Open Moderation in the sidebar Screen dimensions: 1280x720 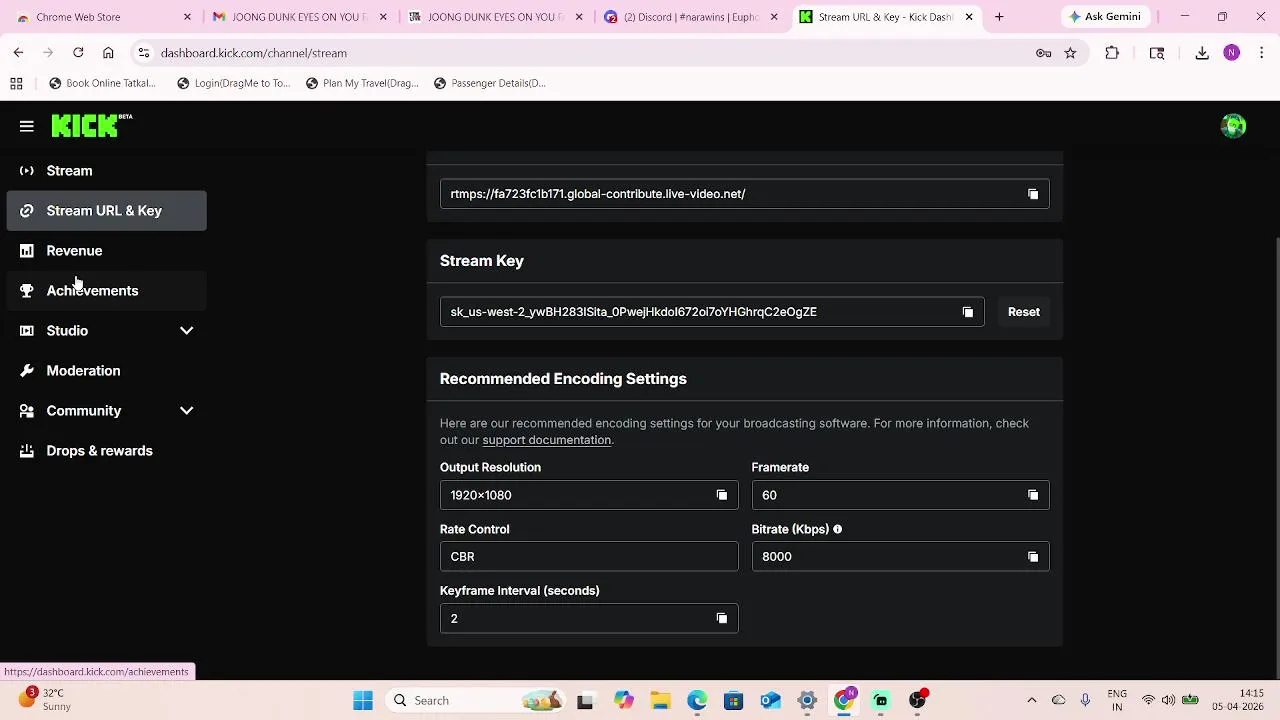106,371
